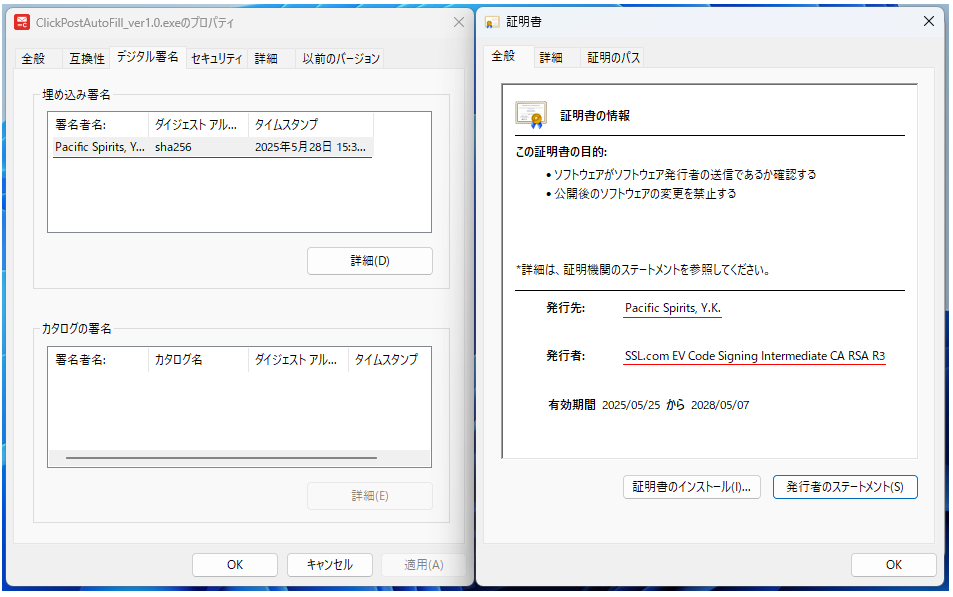Click horizontal scrollbar in カタログの署名 list
The height and width of the screenshot is (597, 953).
click(x=221, y=458)
